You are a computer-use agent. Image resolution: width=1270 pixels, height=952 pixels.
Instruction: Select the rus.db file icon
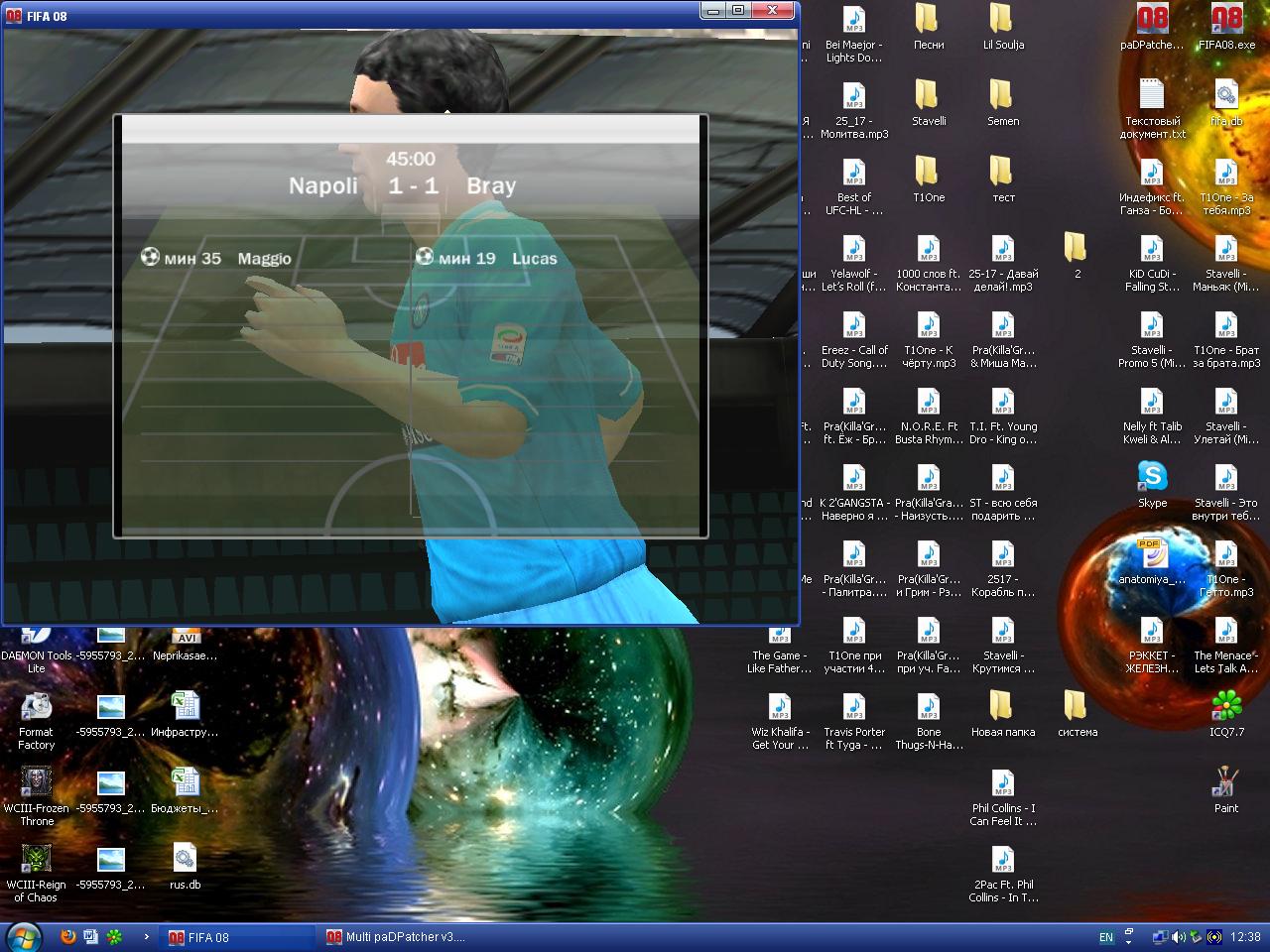(185, 867)
